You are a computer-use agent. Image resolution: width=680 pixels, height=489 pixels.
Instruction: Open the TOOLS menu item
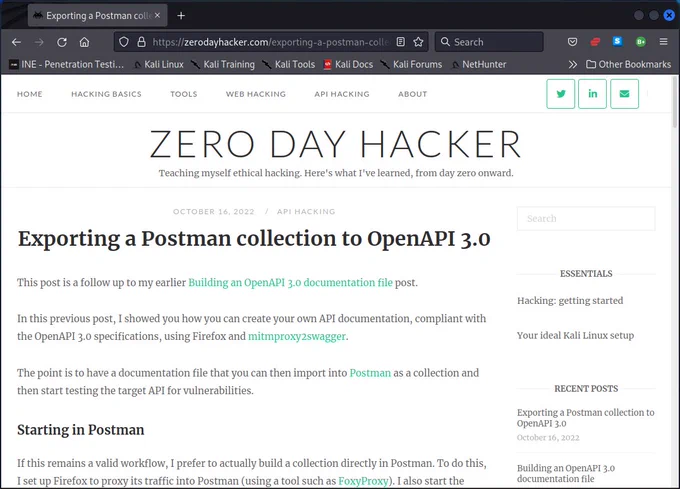coord(184,94)
